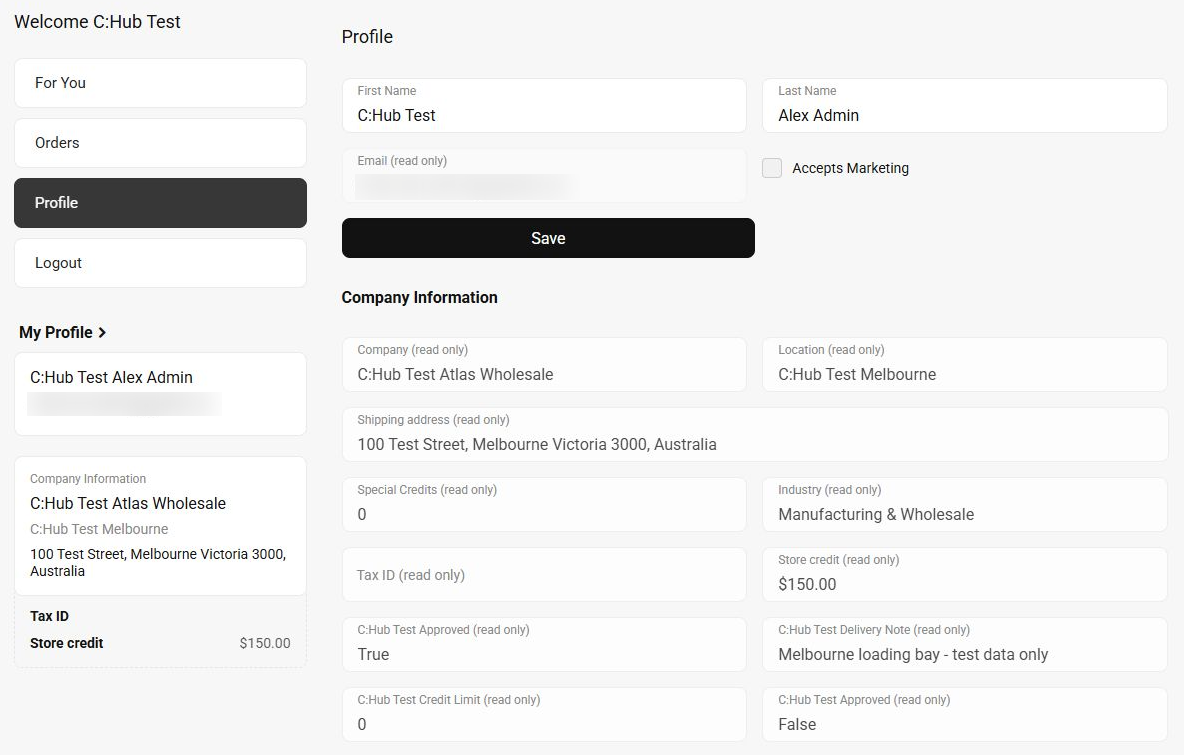Click the C:Hub Test Delivery Note field
This screenshot has height=755, width=1184.
[x=965, y=645]
